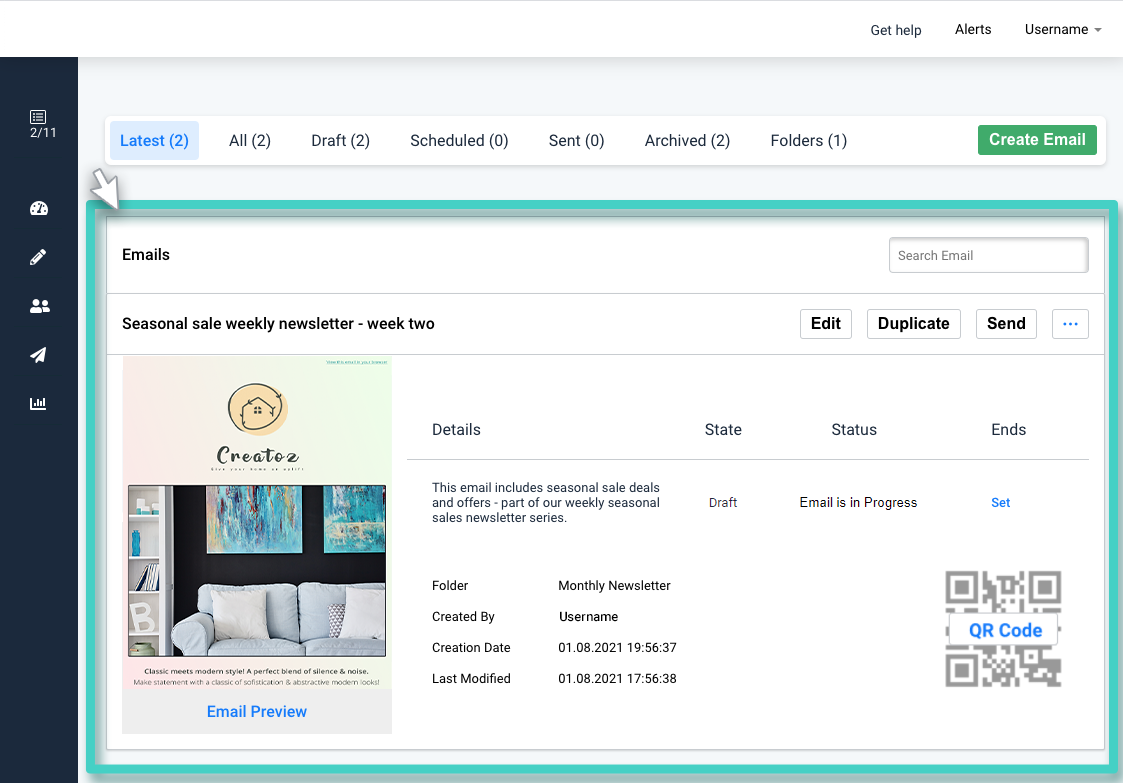Focus the Search Email input field

[x=988, y=255]
